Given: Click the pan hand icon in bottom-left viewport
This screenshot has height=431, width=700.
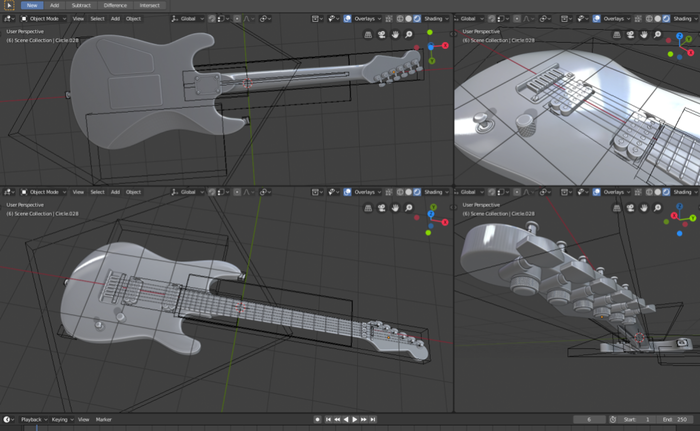Looking at the screenshot, I should [395, 207].
